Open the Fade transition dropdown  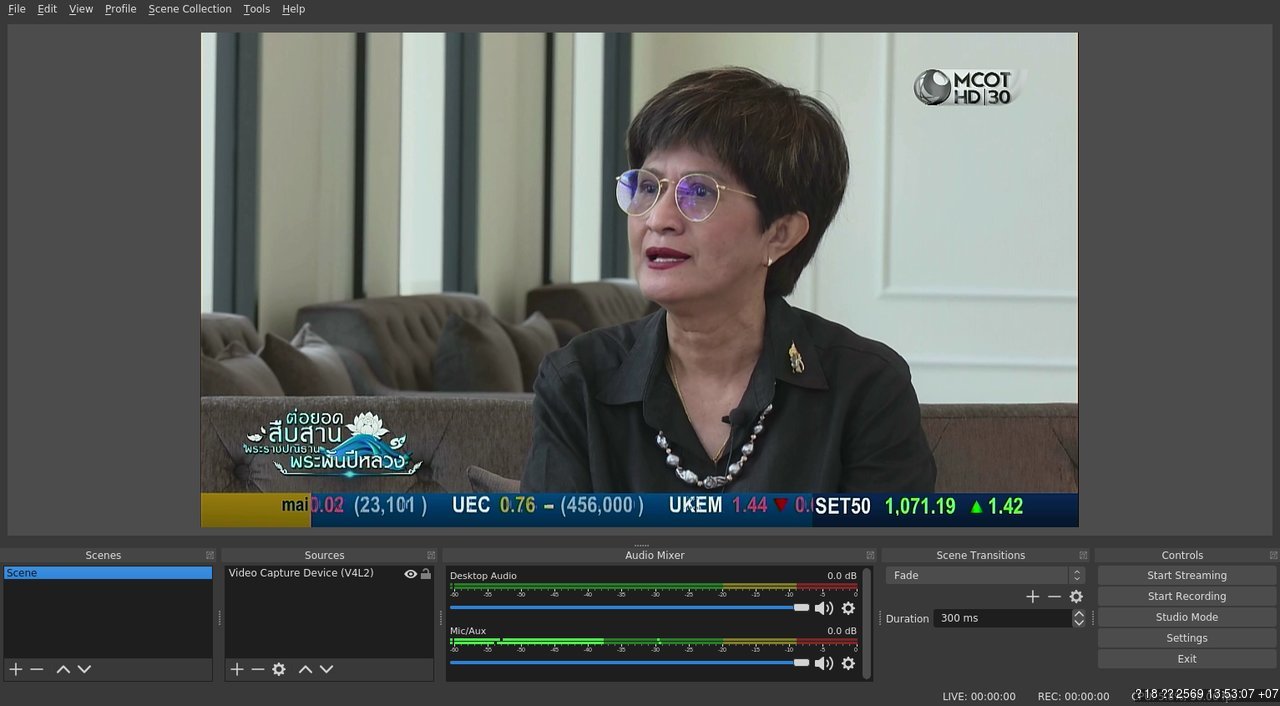click(985, 575)
